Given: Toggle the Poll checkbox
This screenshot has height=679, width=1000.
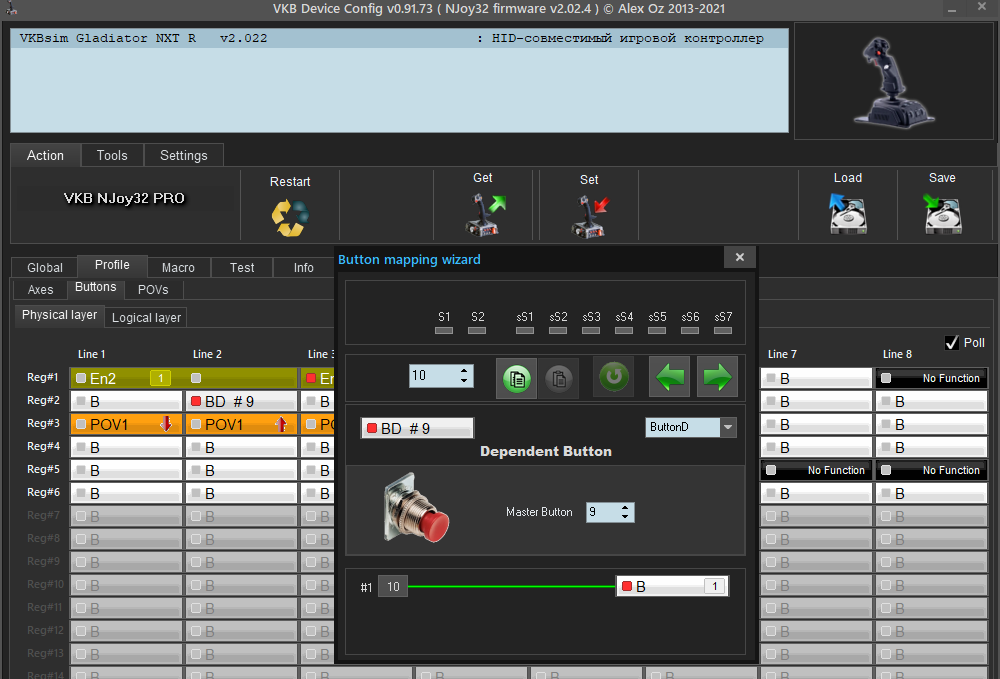Looking at the screenshot, I should 952,343.
